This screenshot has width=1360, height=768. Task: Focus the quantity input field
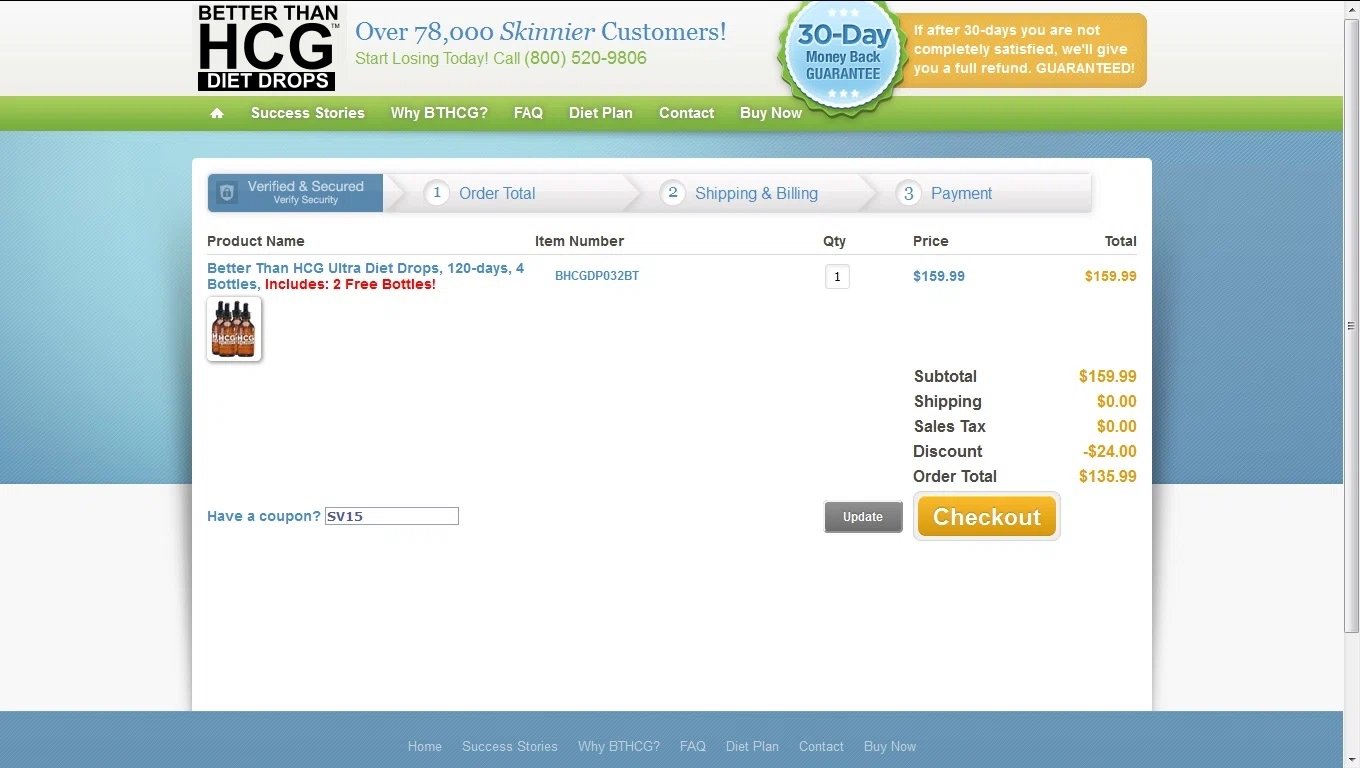(837, 276)
